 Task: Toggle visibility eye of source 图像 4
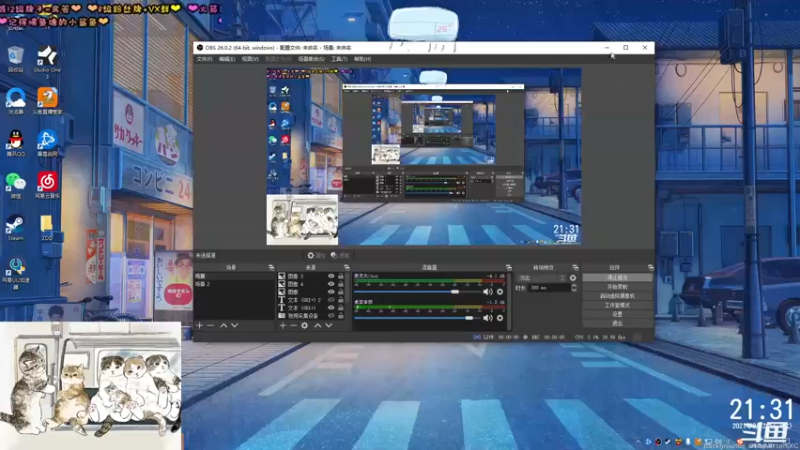[x=331, y=284]
